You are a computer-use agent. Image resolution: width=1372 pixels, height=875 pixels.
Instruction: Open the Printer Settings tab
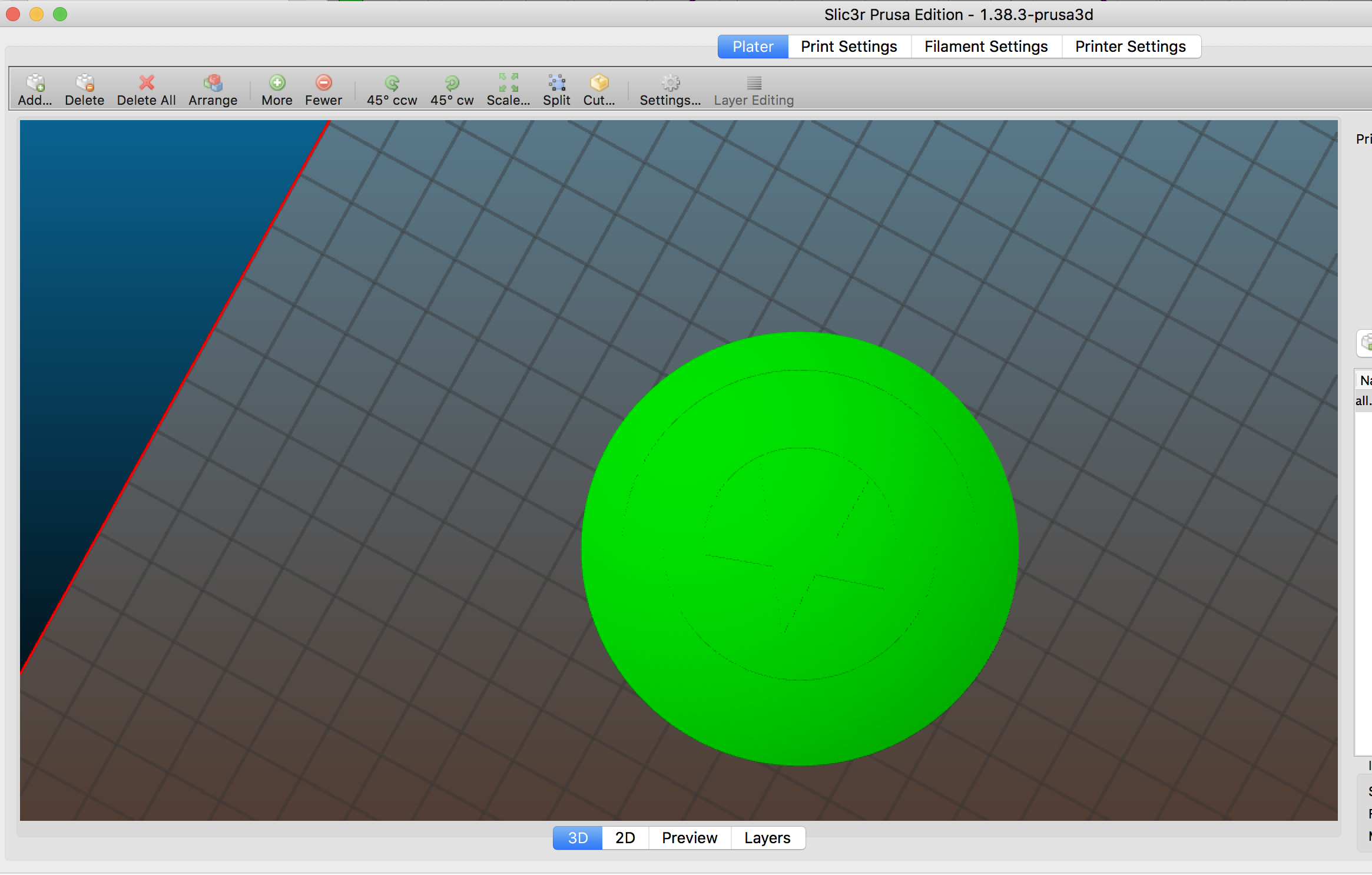pyautogui.click(x=1131, y=46)
